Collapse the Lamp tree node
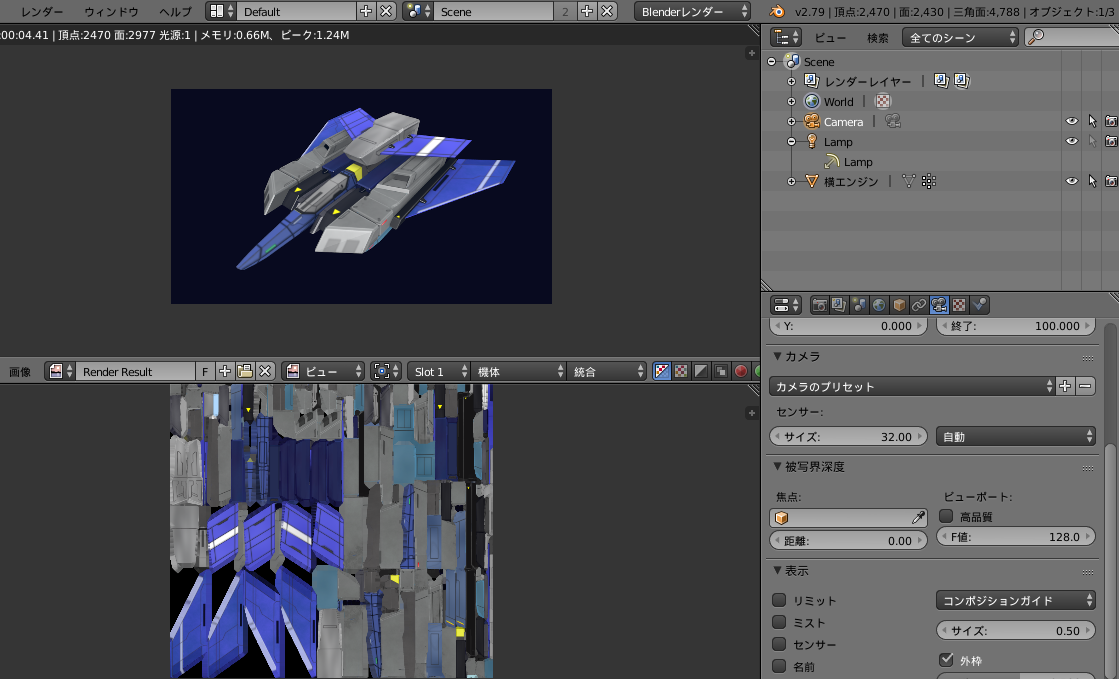Viewport: 1119px width, 679px height. (791, 141)
